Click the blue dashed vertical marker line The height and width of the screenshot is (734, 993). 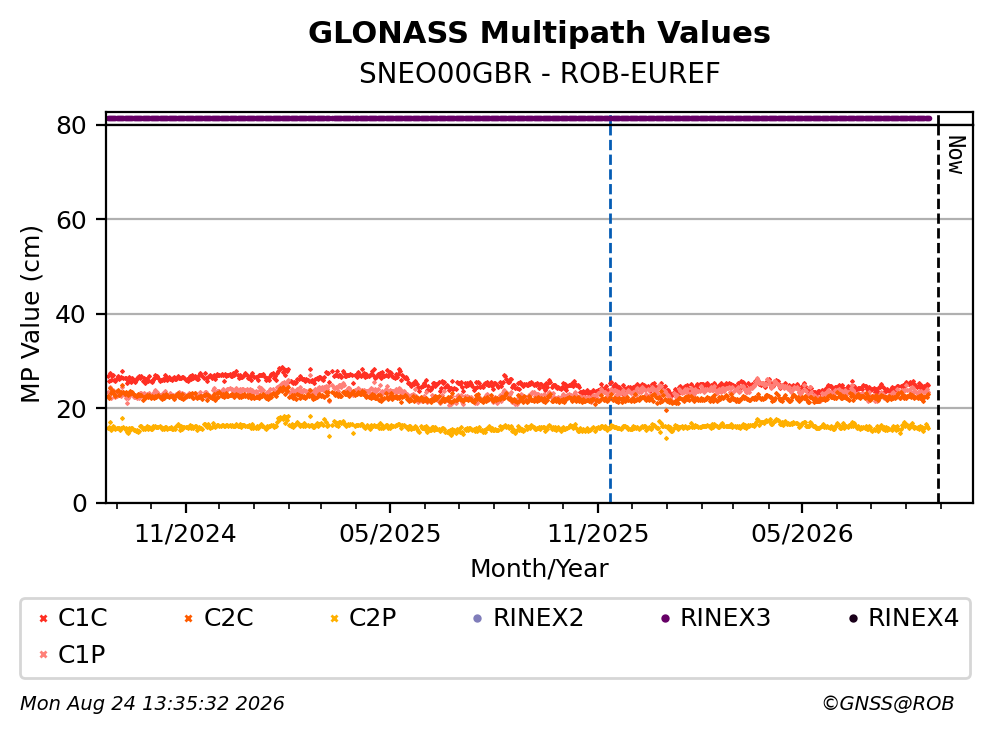(610, 310)
